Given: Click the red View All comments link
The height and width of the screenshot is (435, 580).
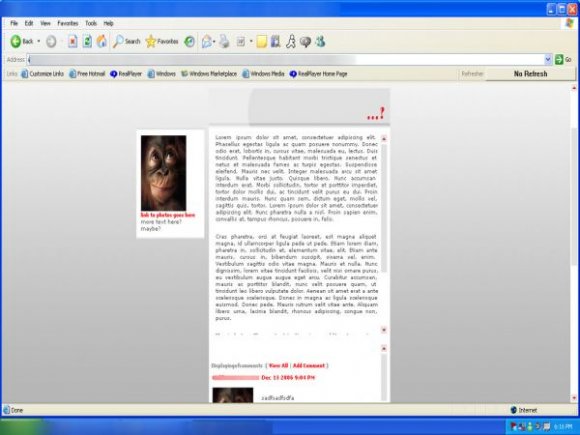Looking at the screenshot, I should tap(278, 366).
